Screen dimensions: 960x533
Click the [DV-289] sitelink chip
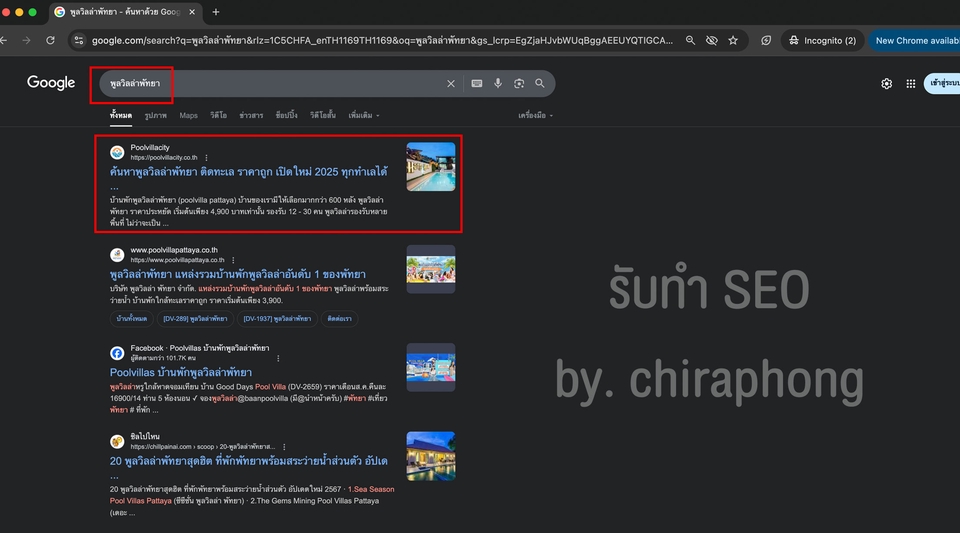coord(195,319)
